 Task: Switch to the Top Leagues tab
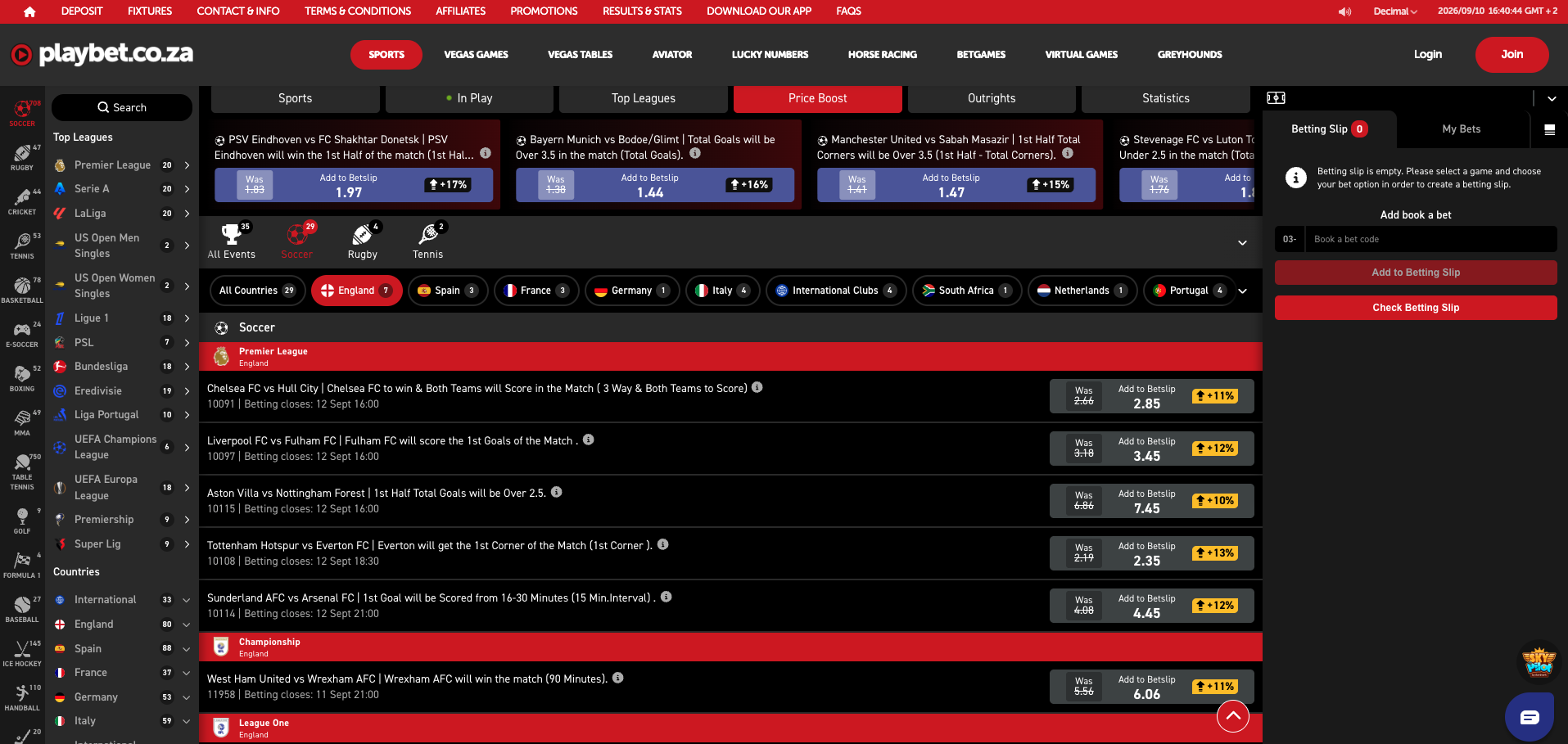pyautogui.click(x=644, y=98)
